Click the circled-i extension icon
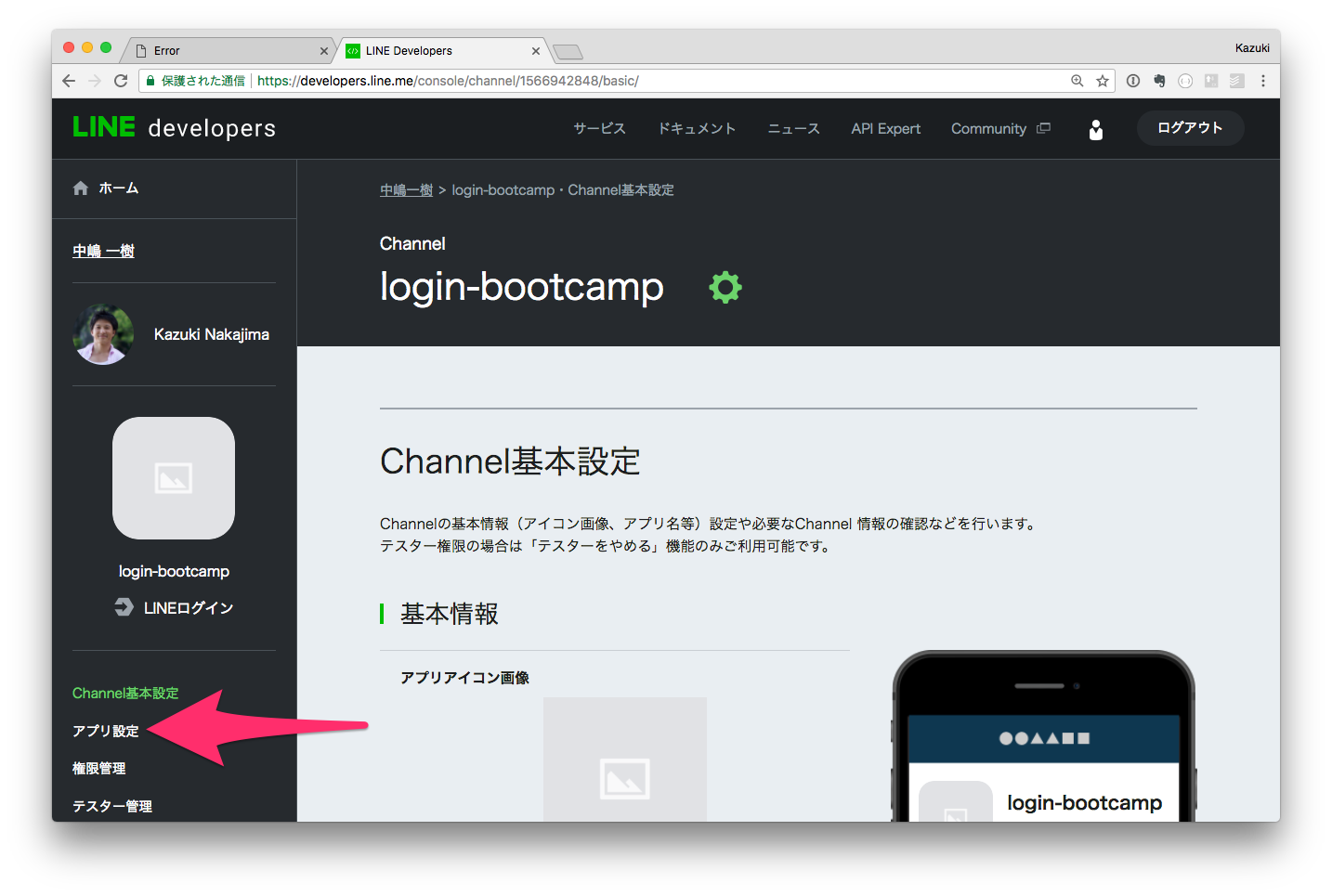This screenshot has height=896, width=1332. (1133, 81)
